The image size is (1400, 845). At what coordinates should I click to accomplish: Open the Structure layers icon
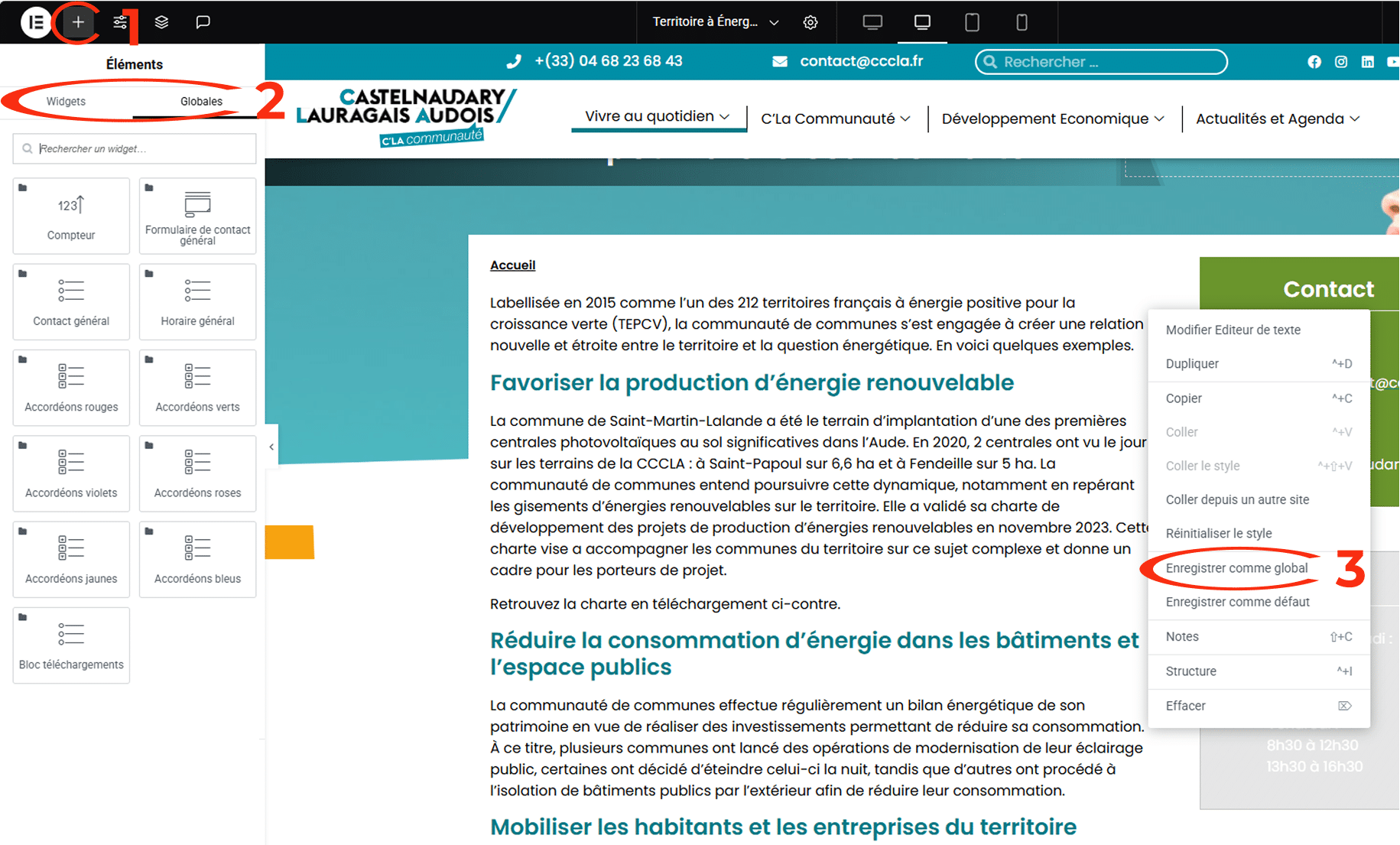point(161,22)
